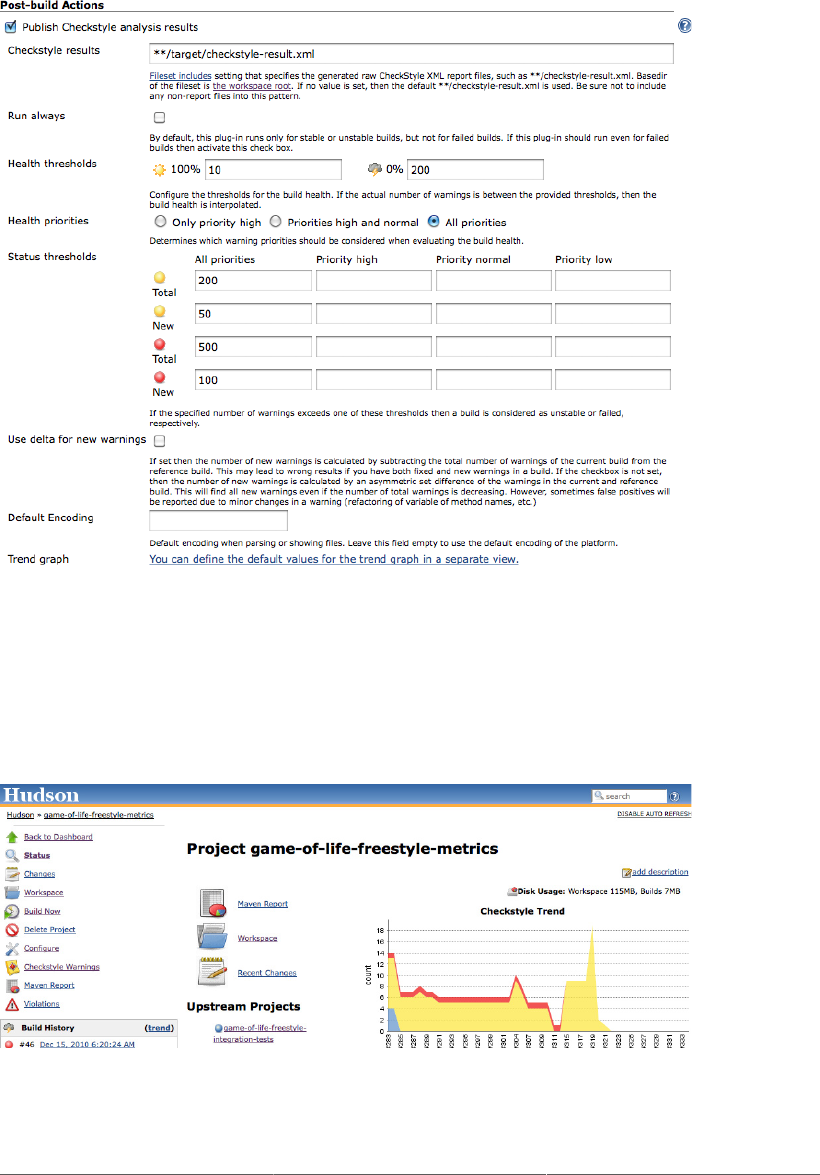Open the Recent Changes link
820x1175 pixels.
(267, 973)
